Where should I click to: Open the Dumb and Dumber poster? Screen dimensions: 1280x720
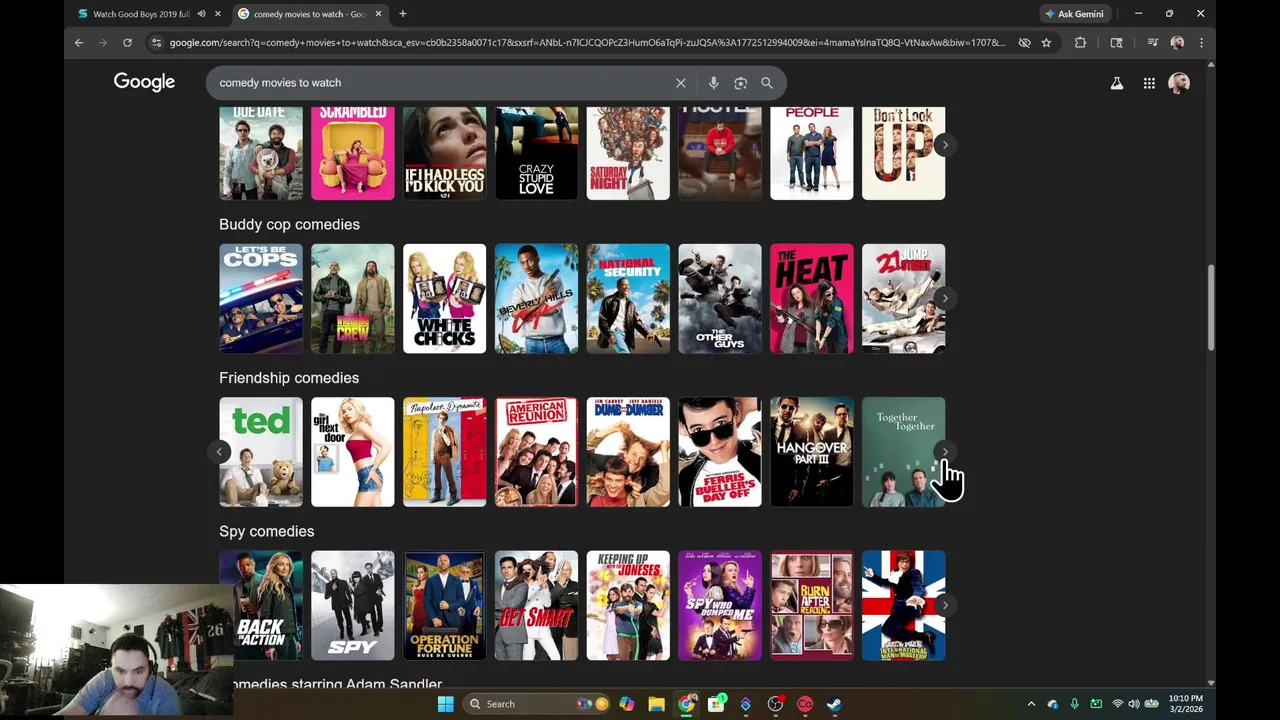pos(628,452)
